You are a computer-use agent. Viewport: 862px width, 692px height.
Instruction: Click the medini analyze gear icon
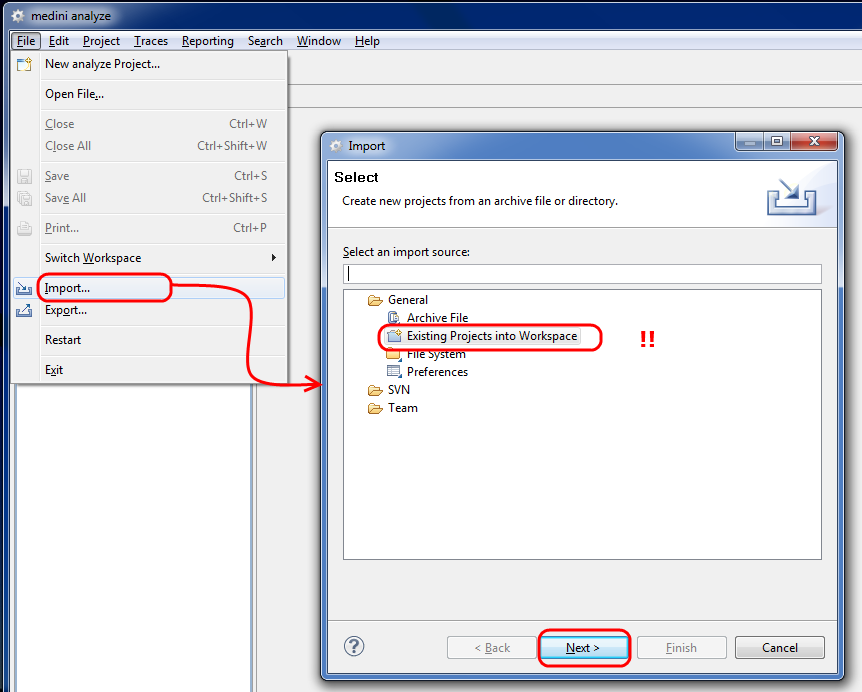coord(18,16)
